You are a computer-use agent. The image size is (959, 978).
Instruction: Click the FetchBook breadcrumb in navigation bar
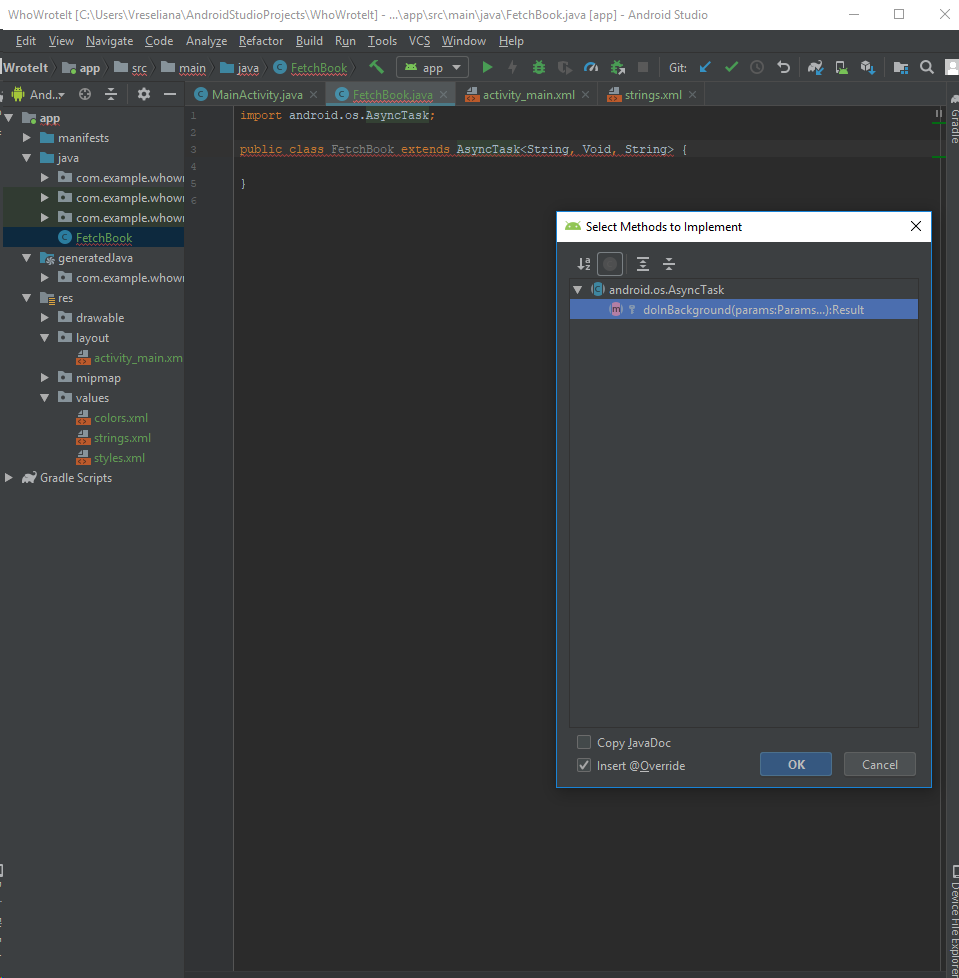(x=311, y=67)
